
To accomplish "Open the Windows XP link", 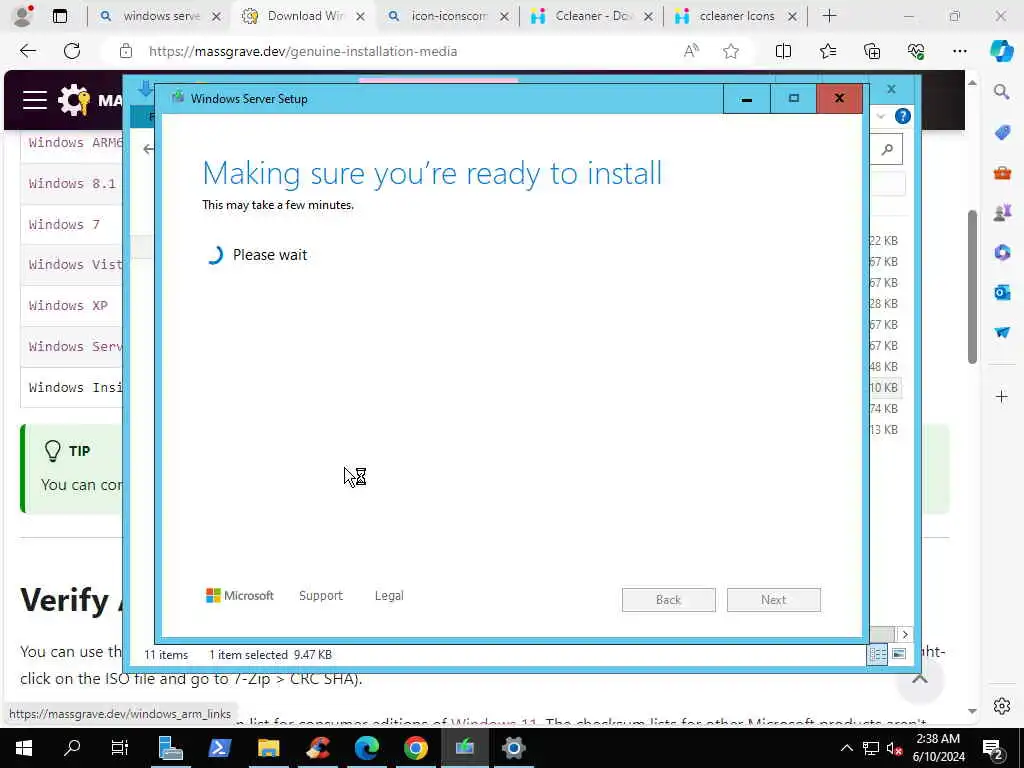I will (x=68, y=306).
